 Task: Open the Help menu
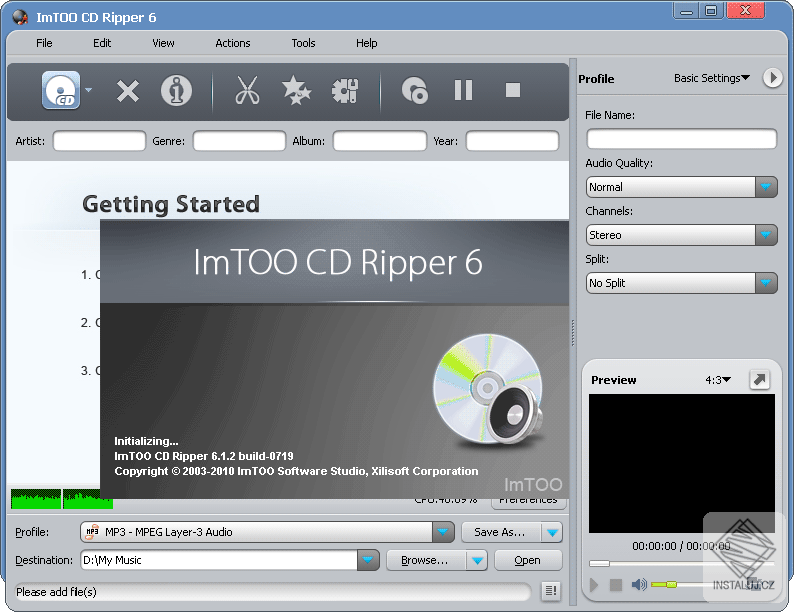[x=367, y=43]
